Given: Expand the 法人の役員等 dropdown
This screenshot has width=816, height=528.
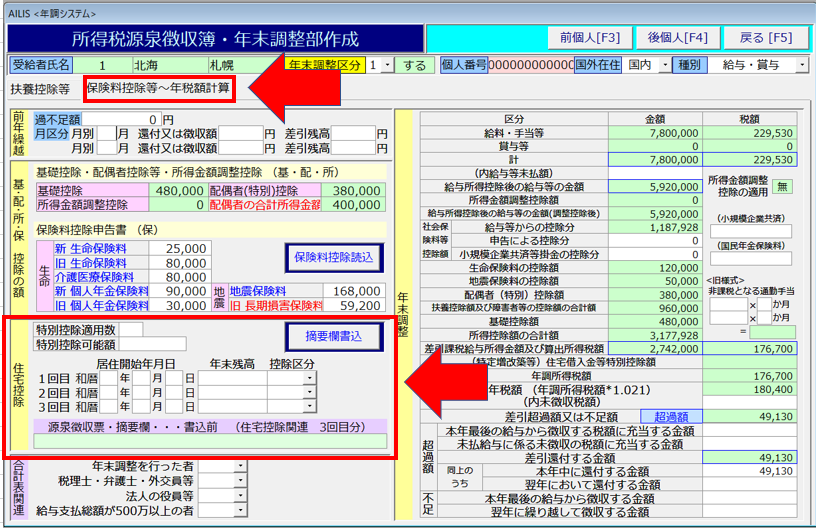Looking at the screenshot, I should (240, 494).
